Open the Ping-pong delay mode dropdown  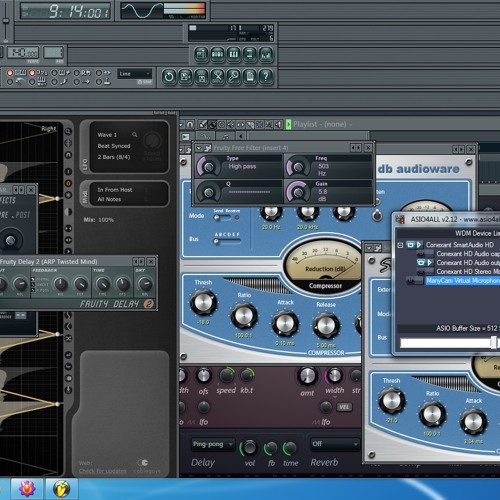[x=212, y=444]
